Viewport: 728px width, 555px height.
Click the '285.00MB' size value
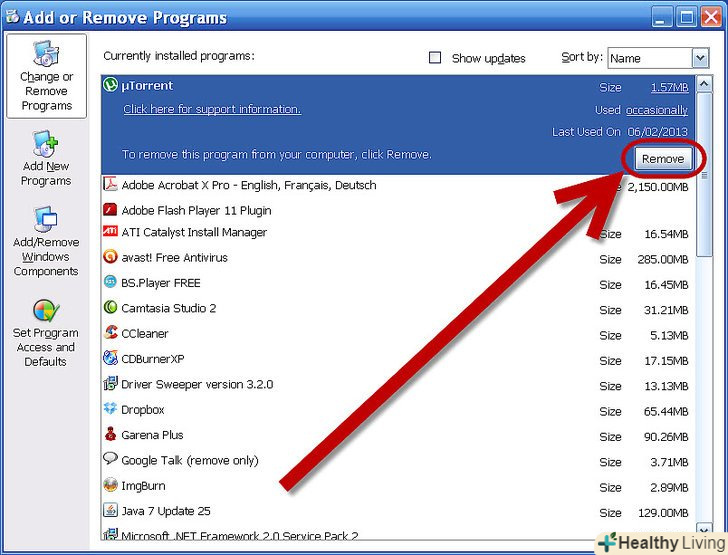coord(663,259)
